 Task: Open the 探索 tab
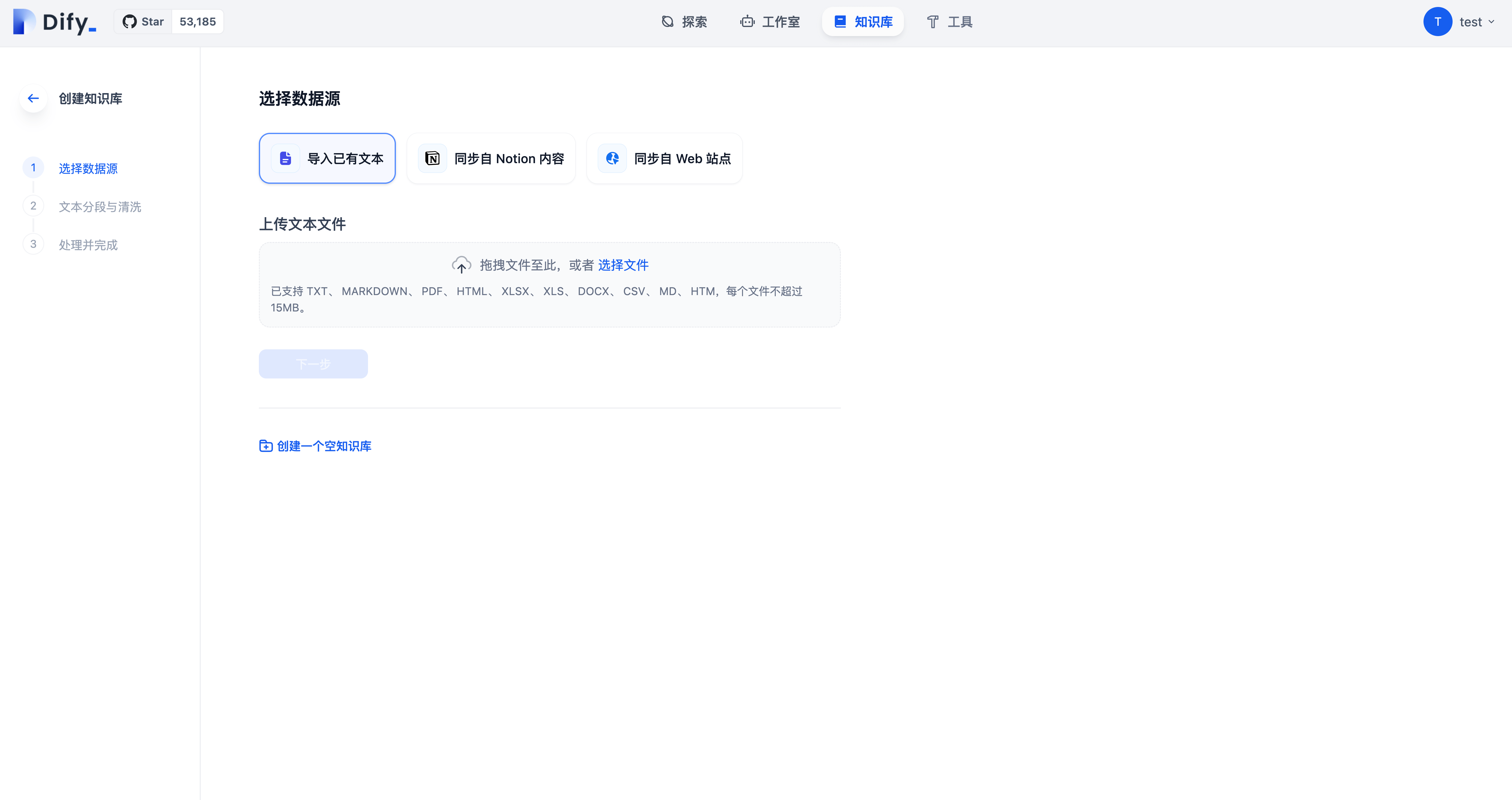pos(684,22)
